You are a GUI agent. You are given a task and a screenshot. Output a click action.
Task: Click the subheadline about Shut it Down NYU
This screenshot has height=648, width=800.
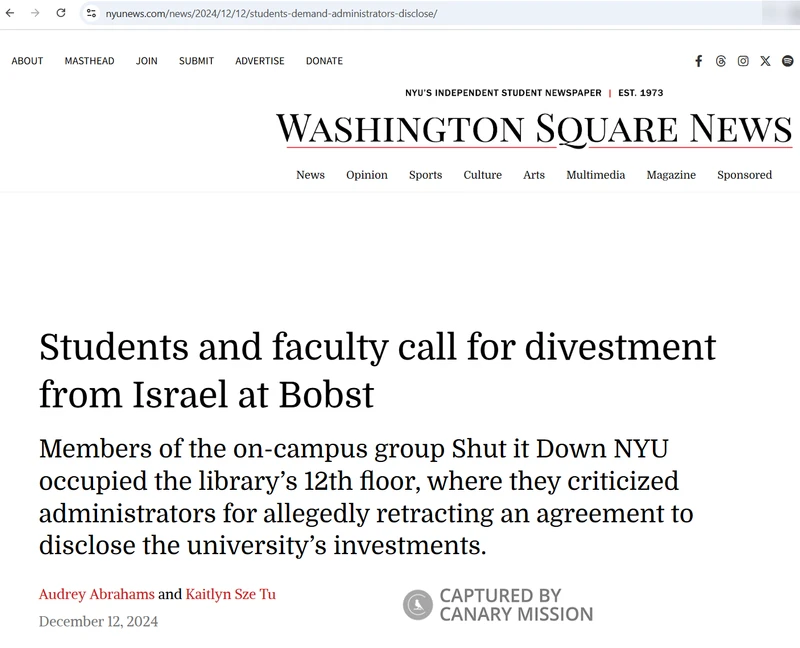pos(366,497)
